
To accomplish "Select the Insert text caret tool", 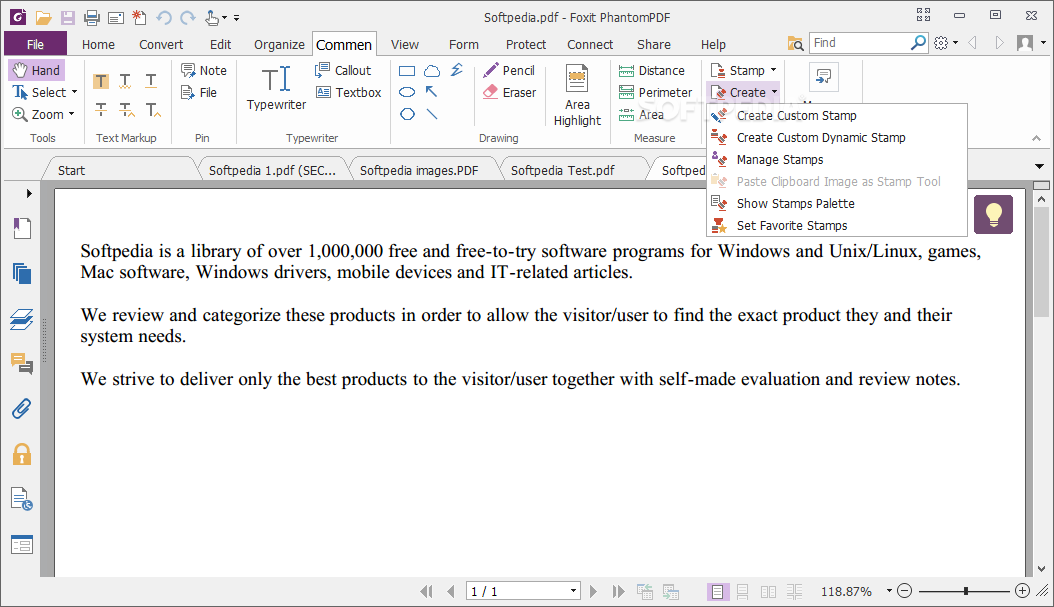I will pos(153,109).
